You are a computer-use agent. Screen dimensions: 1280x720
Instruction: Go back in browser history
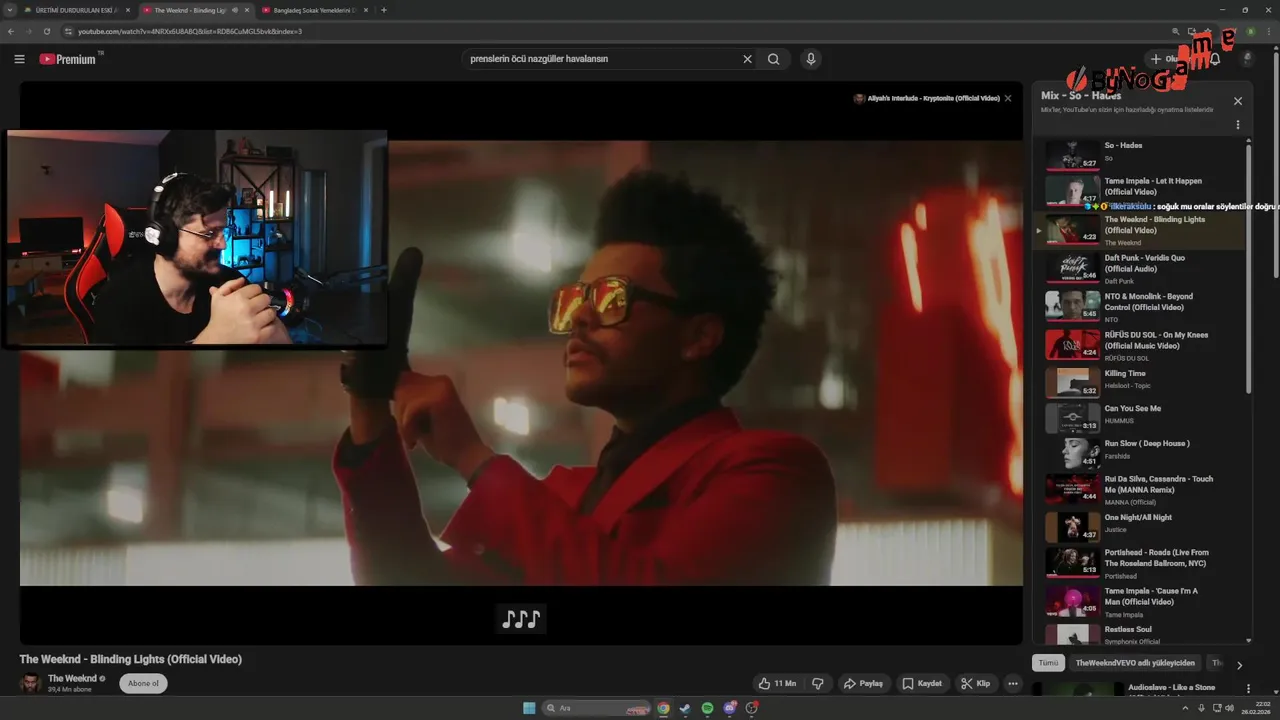tap(11, 31)
